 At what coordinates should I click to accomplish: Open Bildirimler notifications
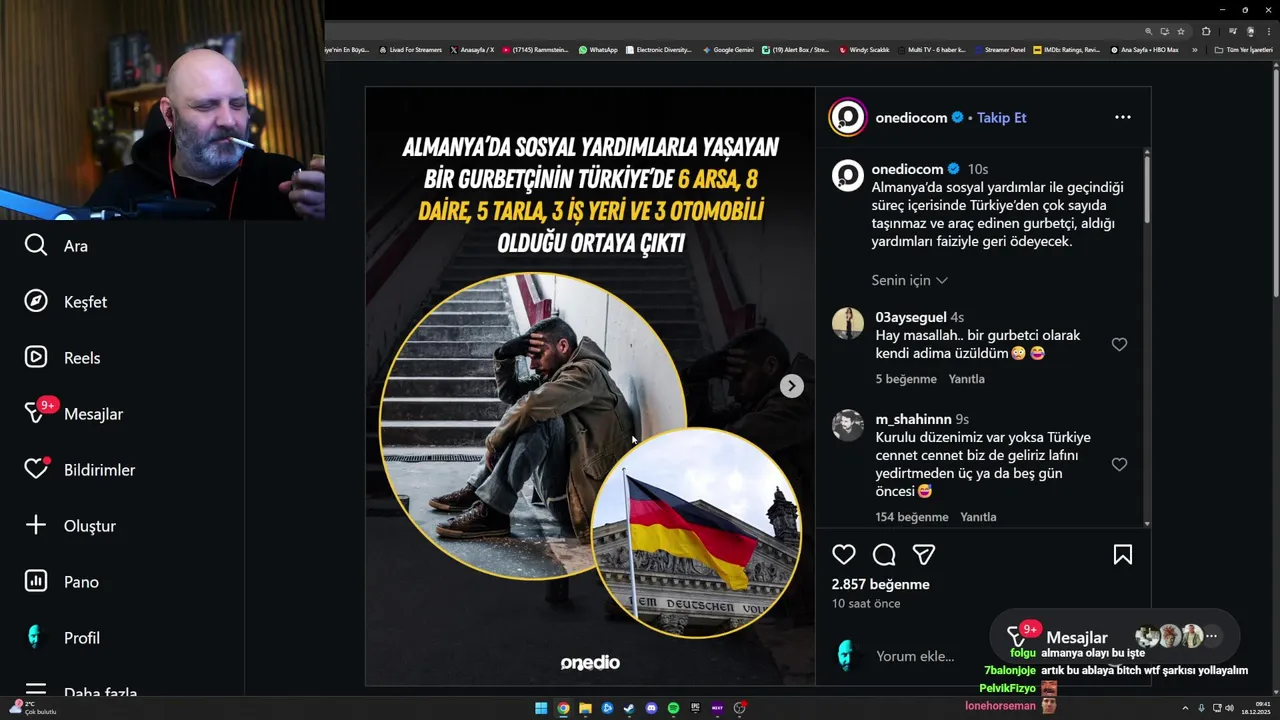79,469
